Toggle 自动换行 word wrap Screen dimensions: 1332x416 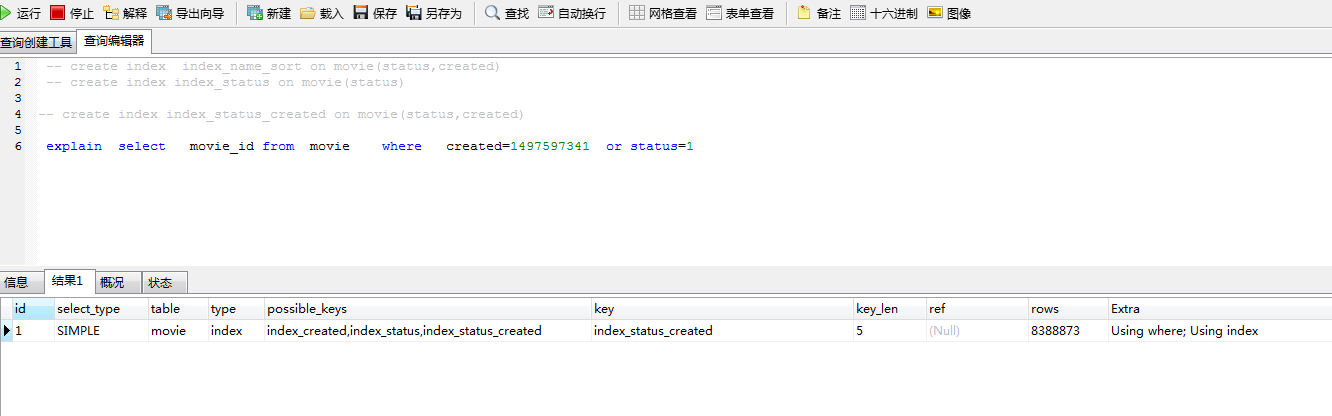click(572, 13)
